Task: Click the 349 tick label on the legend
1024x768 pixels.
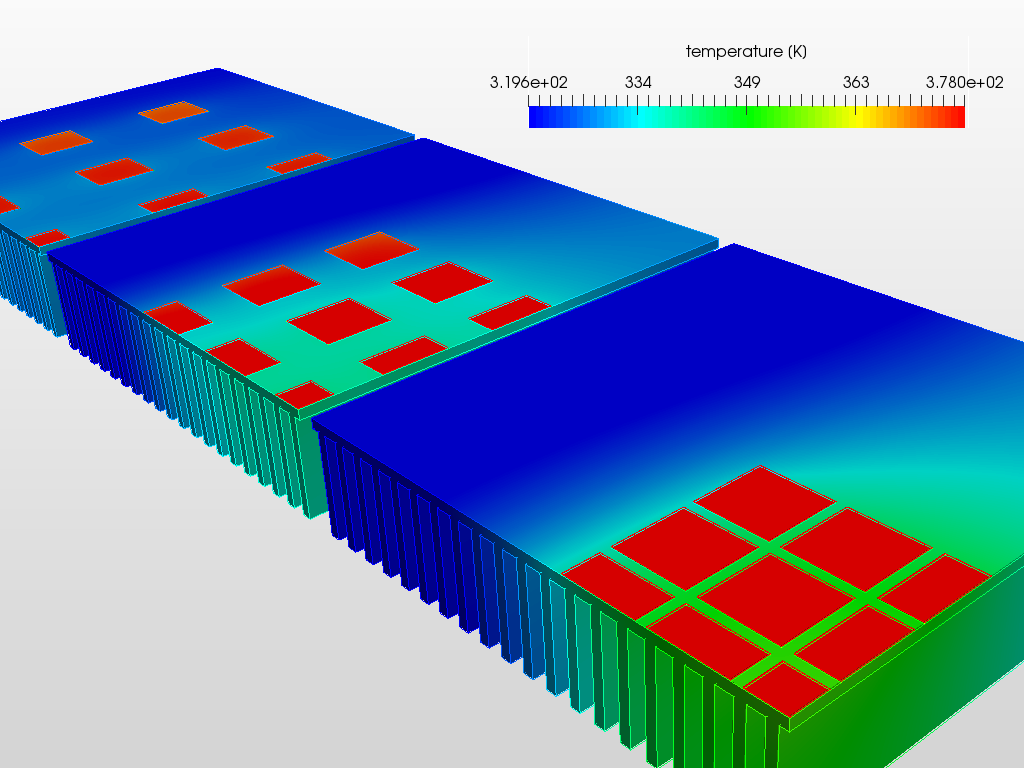Action: [747, 83]
